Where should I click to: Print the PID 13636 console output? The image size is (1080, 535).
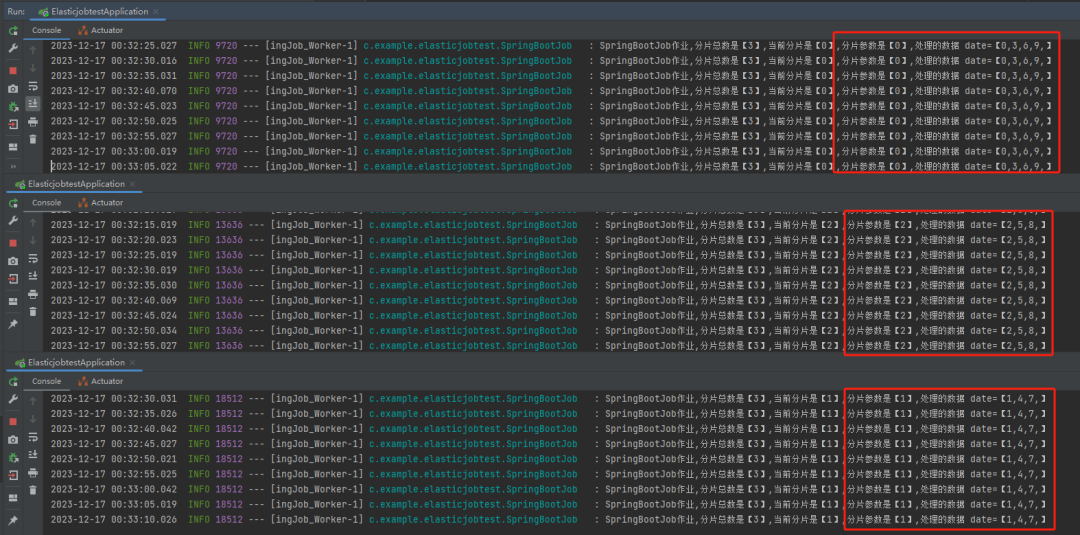[x=33, y=294]
